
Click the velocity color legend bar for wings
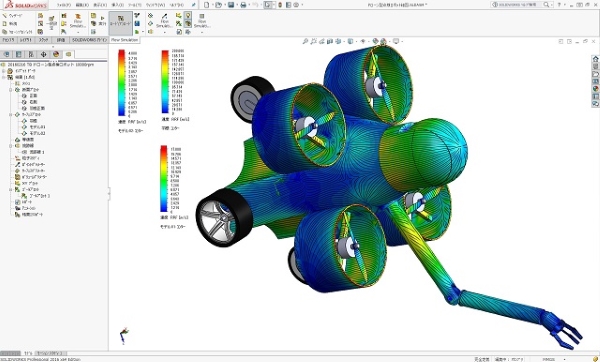coord(165,82)
